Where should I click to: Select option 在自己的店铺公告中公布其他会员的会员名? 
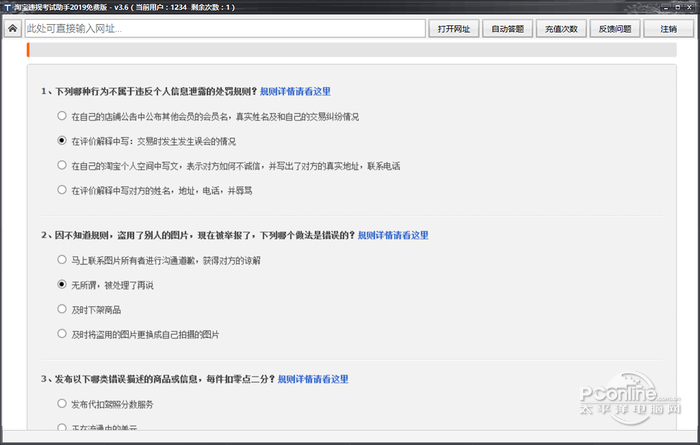pos(62,116)
